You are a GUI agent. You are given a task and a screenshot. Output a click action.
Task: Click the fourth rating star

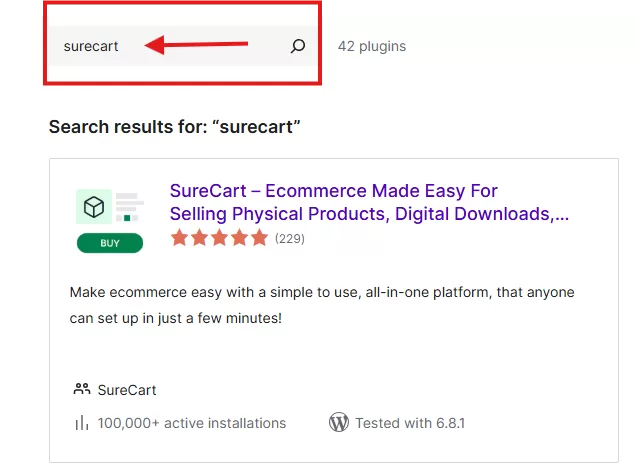click(x=239, y=238)
